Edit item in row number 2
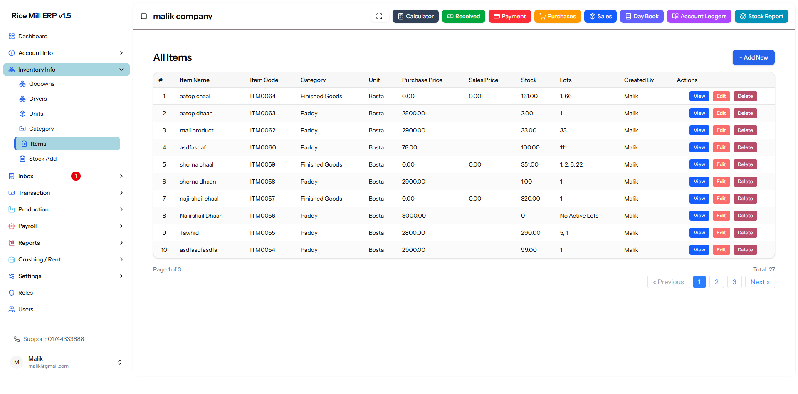The image size is (798, 394). (720, 113)
